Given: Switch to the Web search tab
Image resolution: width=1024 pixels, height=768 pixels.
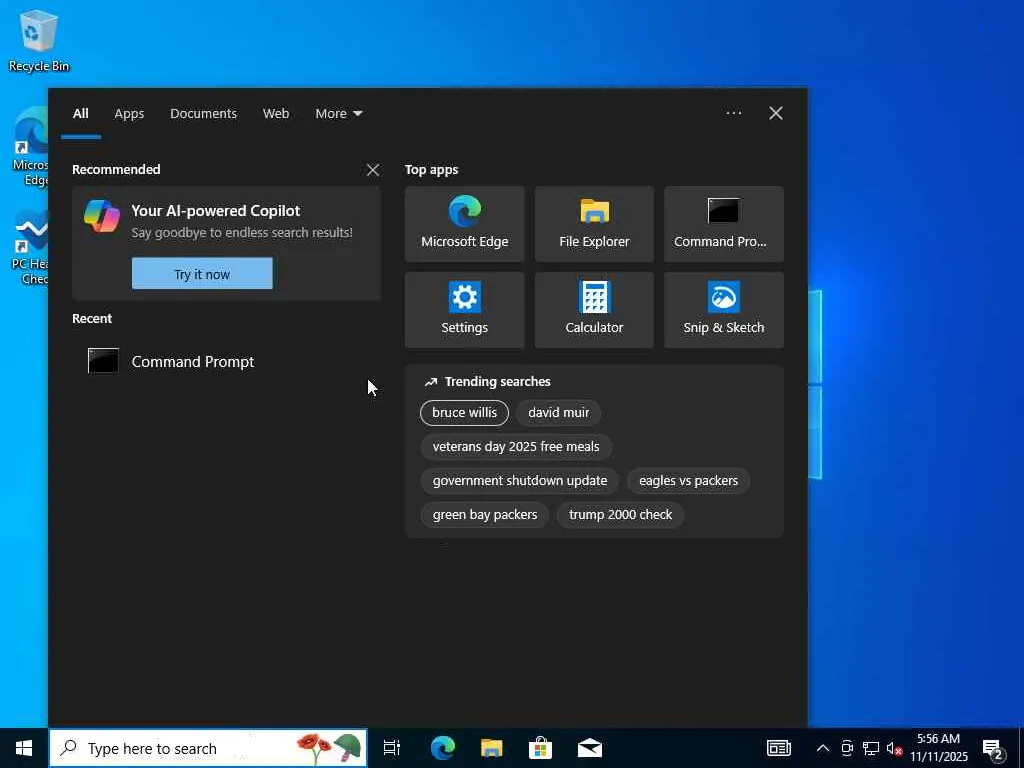Looking at the screenshot, I should coord(276,114).
